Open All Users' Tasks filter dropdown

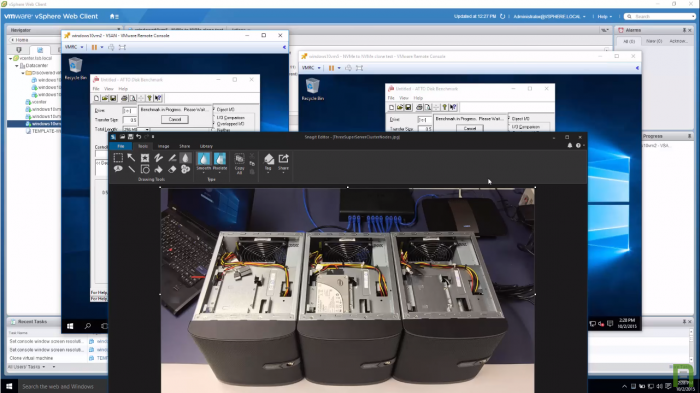(27, 367)
